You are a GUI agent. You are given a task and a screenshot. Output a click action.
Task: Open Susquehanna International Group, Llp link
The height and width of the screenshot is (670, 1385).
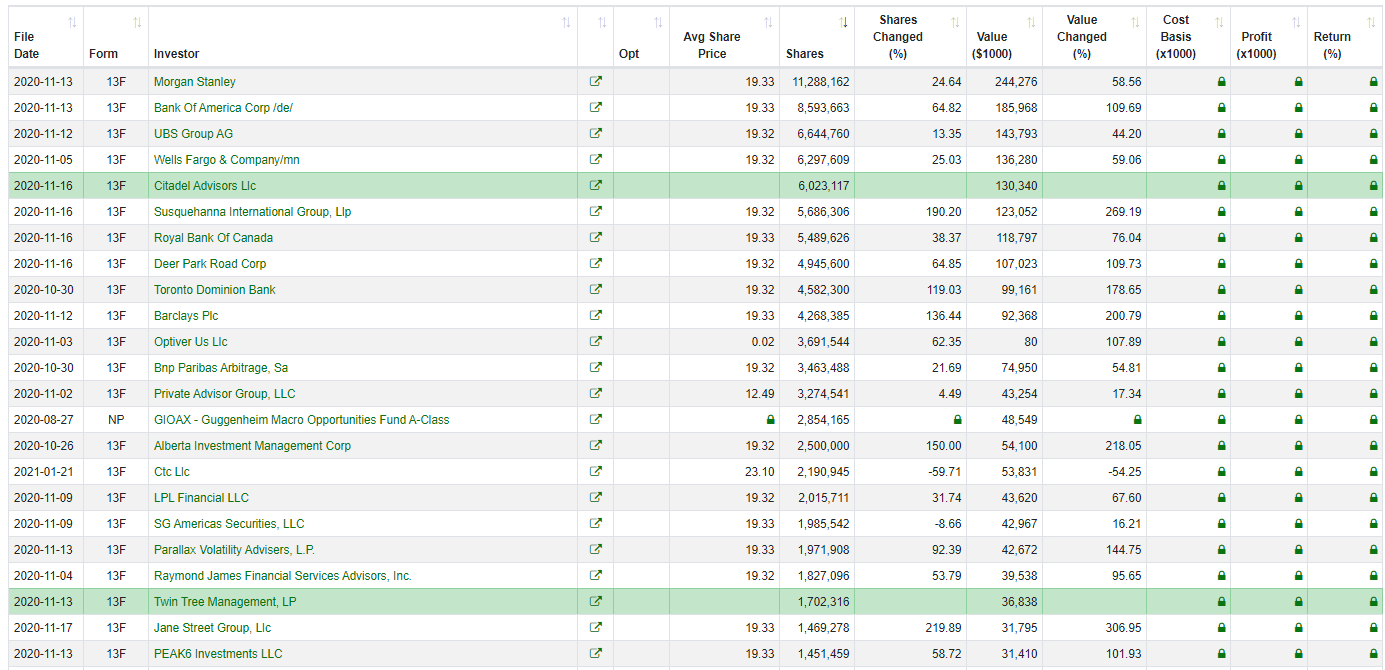tap(252, 212)
